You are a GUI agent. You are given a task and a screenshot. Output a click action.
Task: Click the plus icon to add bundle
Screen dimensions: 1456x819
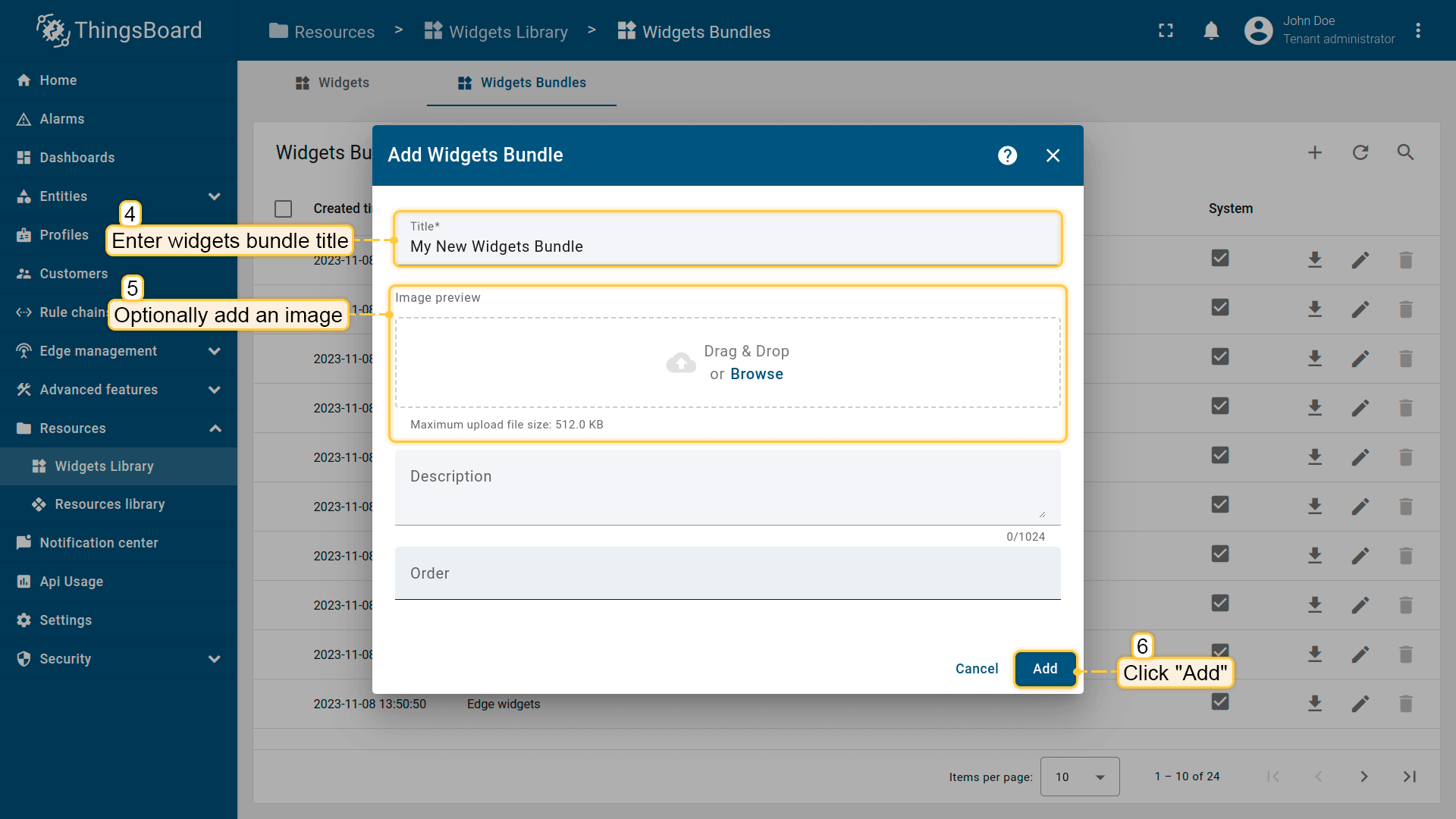click(x=1315, y=152)
